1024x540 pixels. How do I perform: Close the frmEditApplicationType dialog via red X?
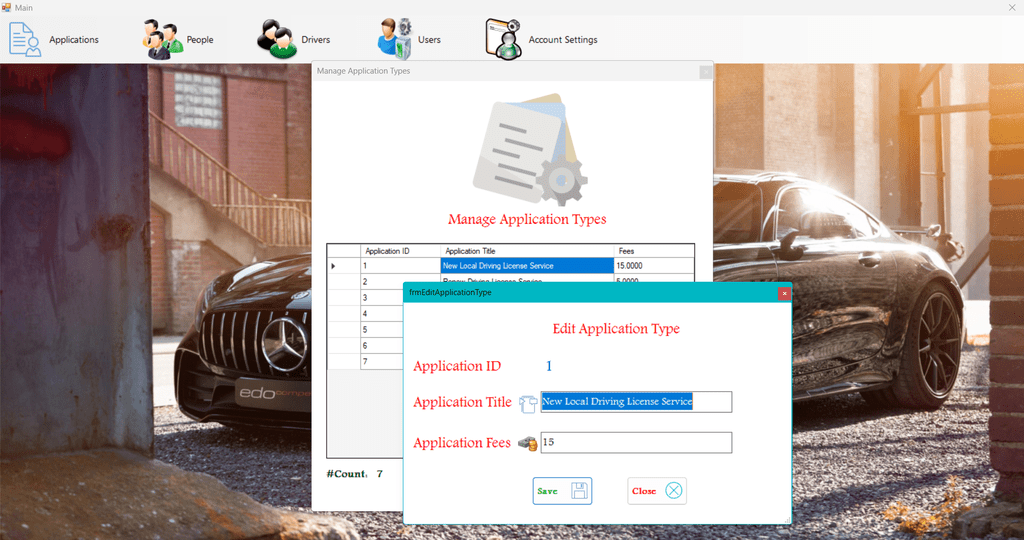click(784, 293)
